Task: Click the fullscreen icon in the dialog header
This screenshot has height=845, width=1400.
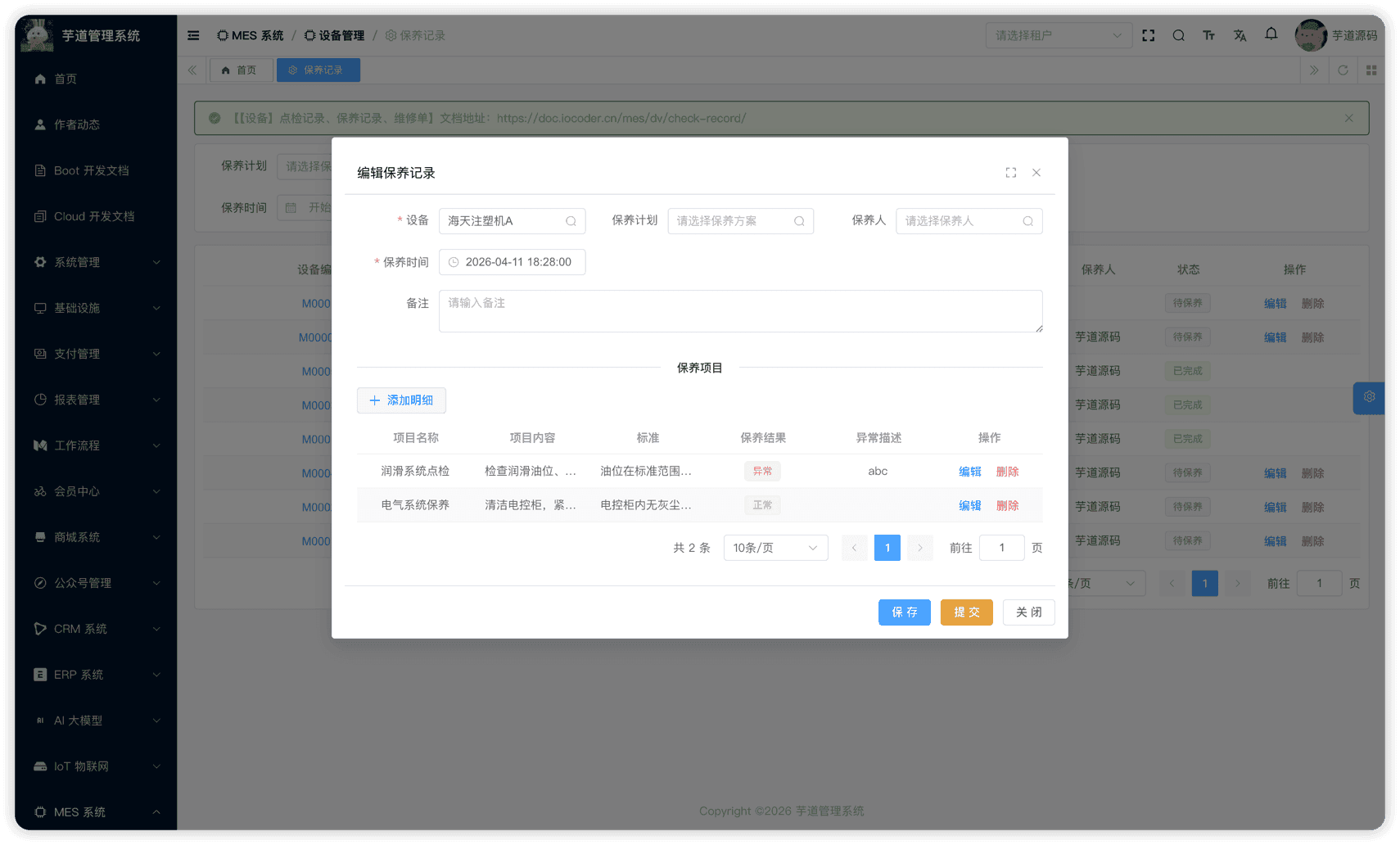Action: 1010,173
